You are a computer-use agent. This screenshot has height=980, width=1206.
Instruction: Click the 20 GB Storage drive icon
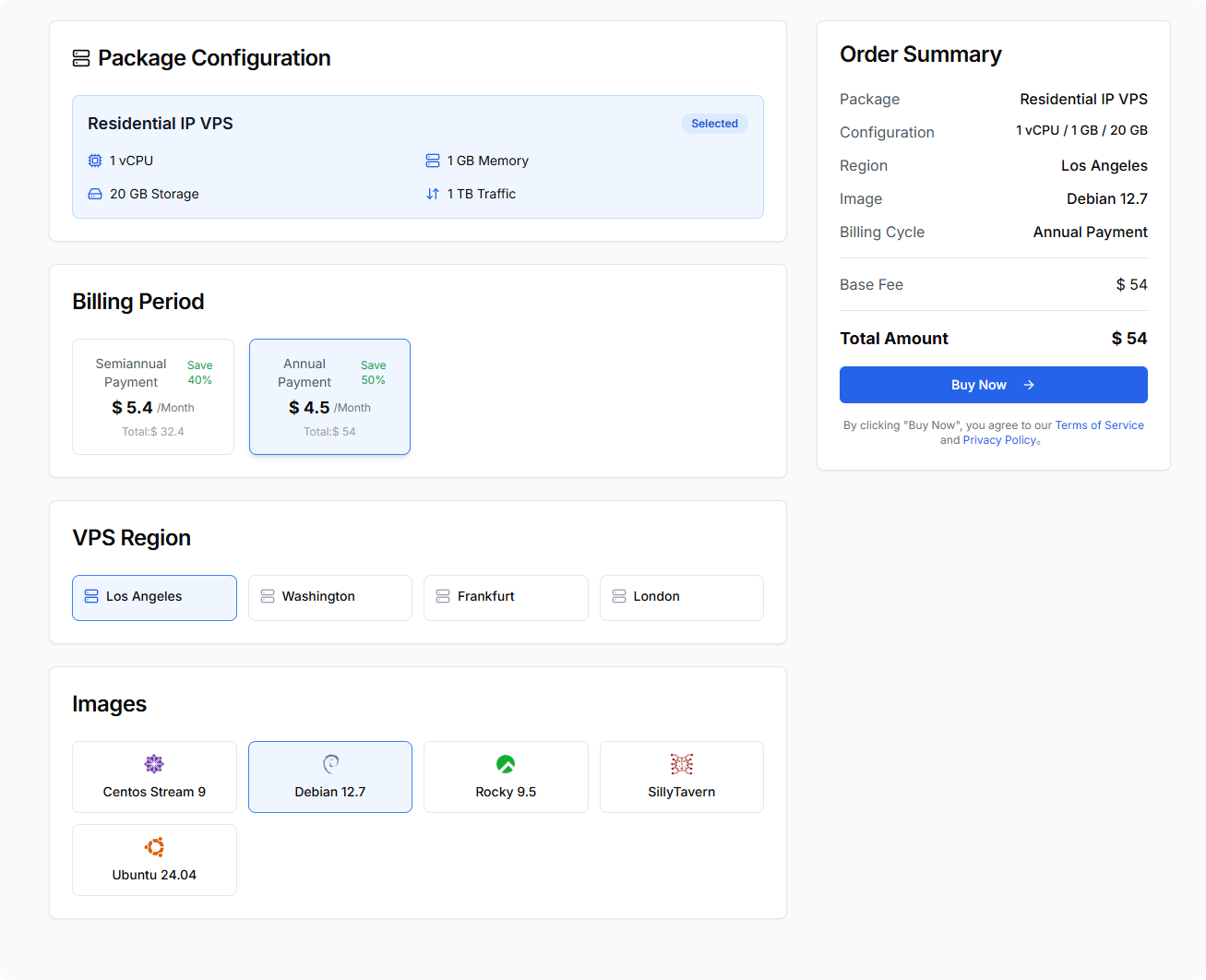coord(95,194)
